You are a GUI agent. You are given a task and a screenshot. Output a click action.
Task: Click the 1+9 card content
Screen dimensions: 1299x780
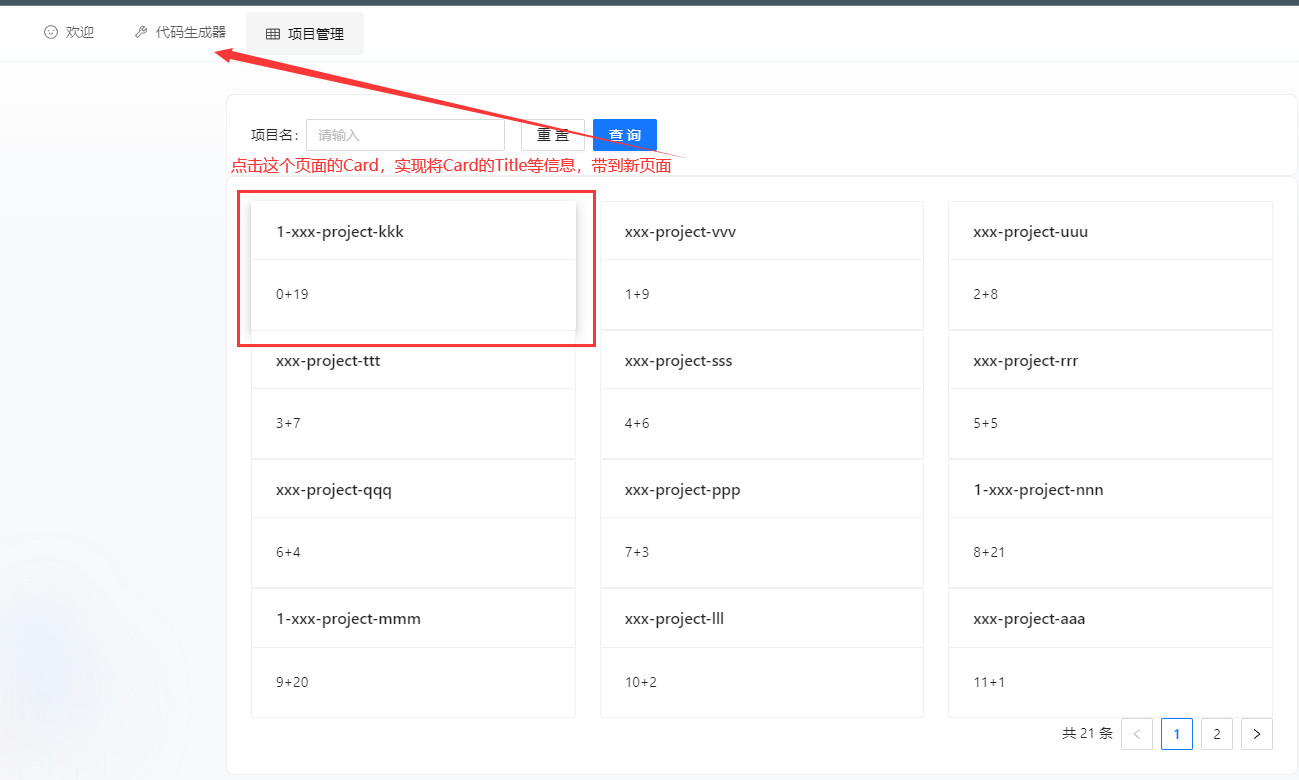(637, 295)
